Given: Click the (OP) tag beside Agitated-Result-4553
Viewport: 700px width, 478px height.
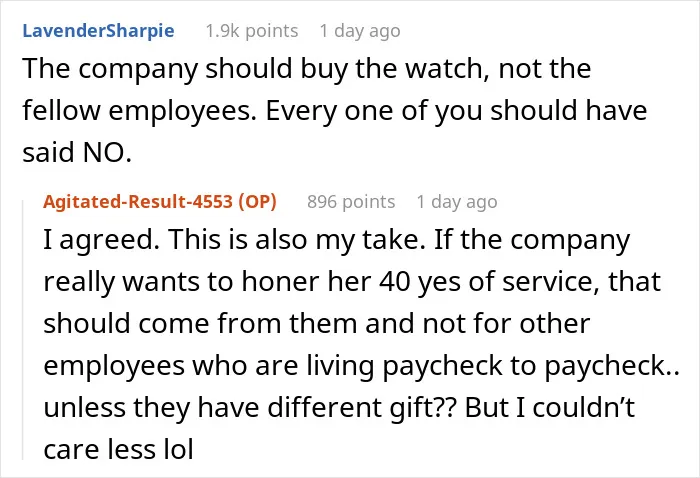Looking at the screenshot, I should [x=258, y=202].
